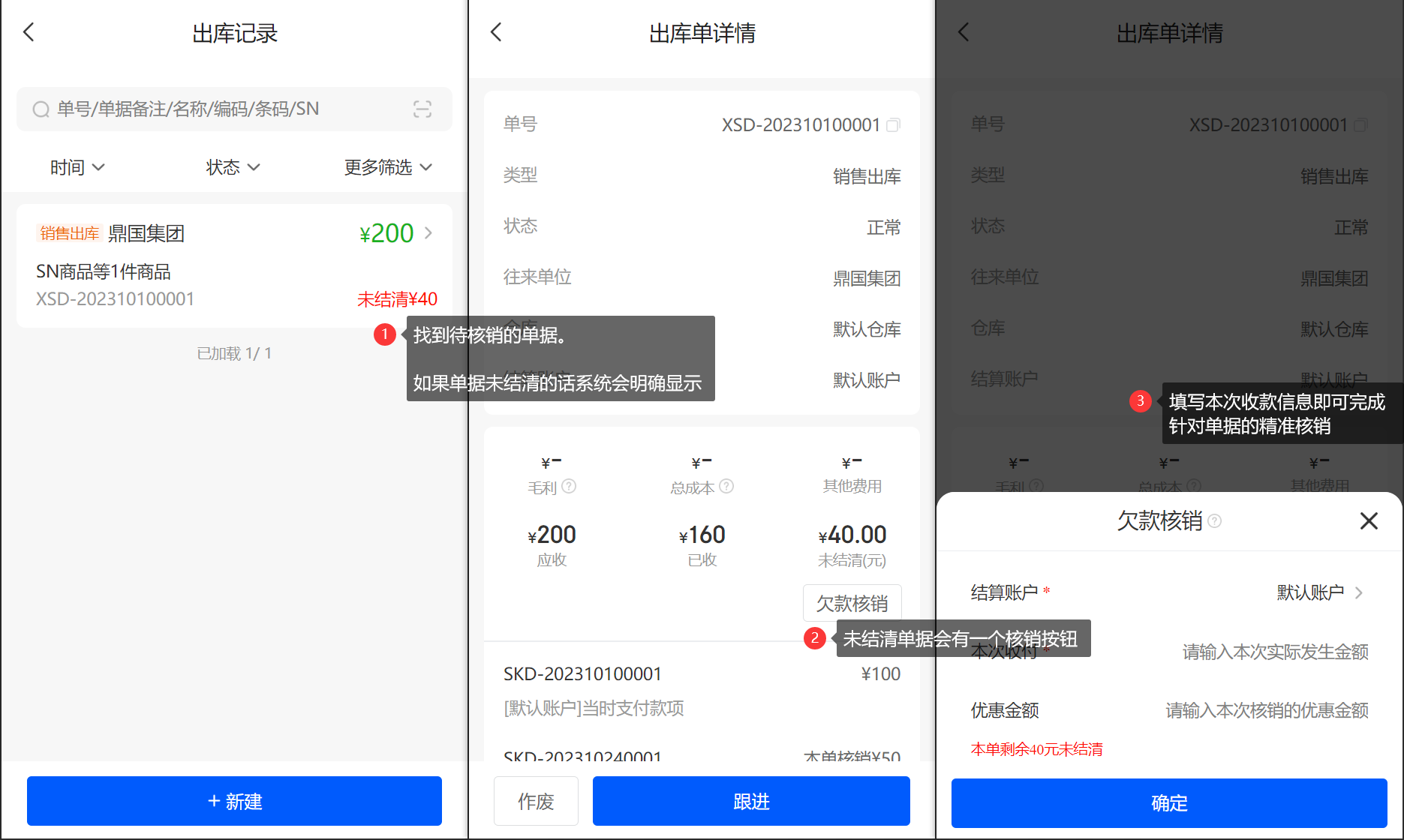Click the ¥40.00 未结清 amount

[852, 535]
